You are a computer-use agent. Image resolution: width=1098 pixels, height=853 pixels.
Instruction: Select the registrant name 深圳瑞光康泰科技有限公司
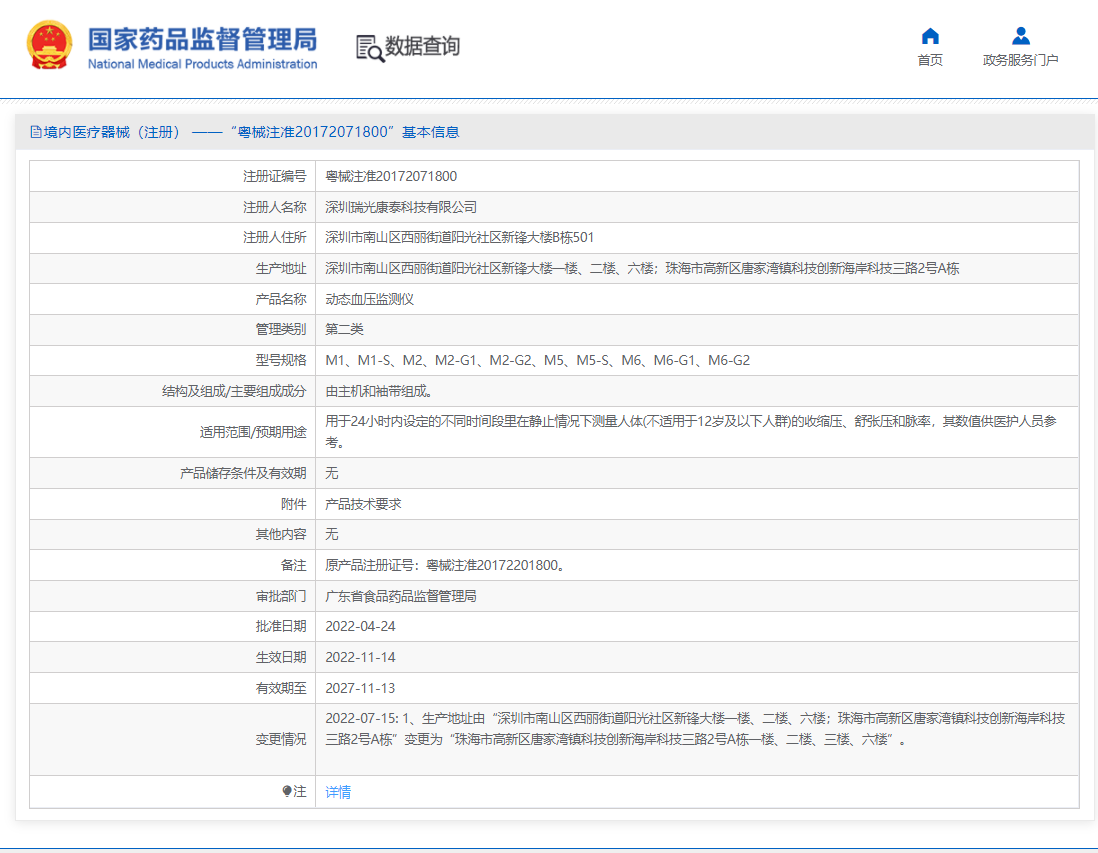401,207
